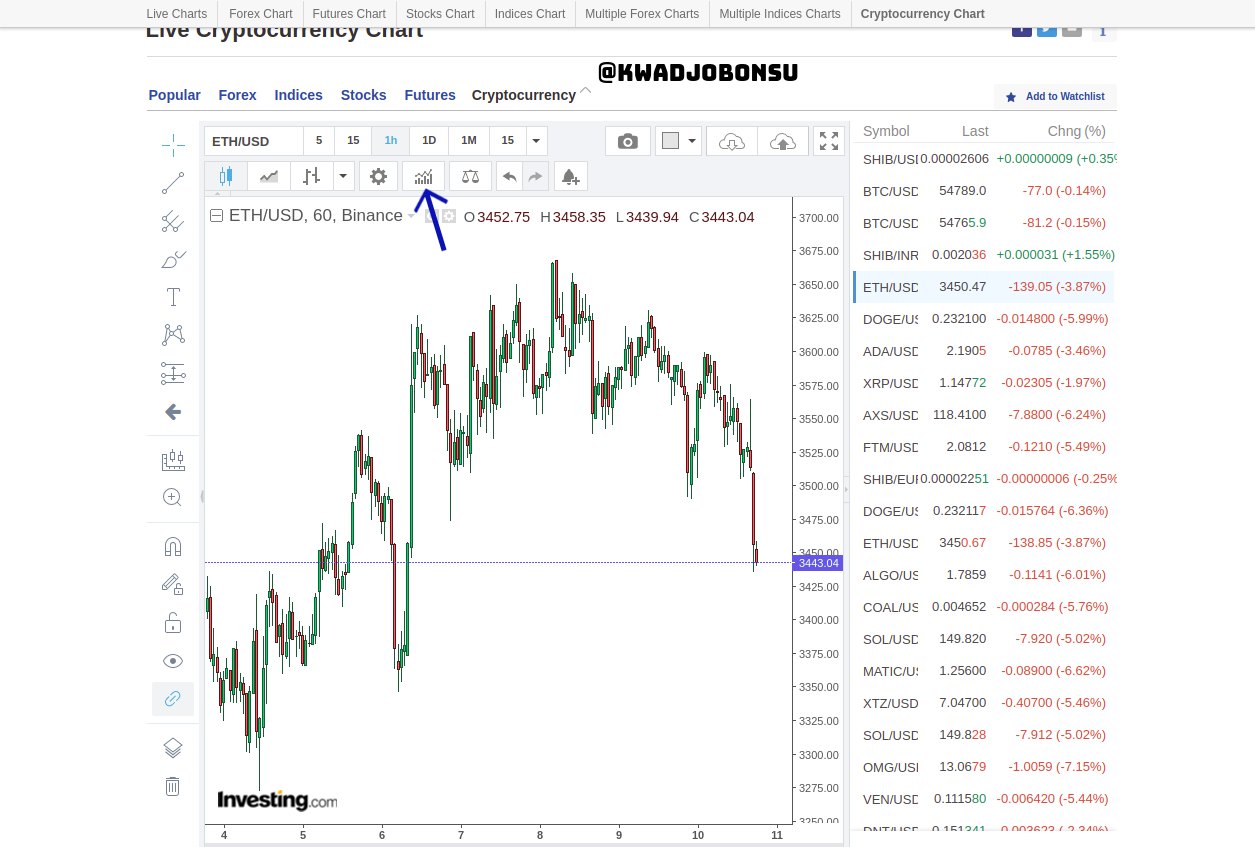Image resolution: width=1255 pixels, height=847 pixels.
Task: Load chart layout from cloud
Action: [731, 141]
